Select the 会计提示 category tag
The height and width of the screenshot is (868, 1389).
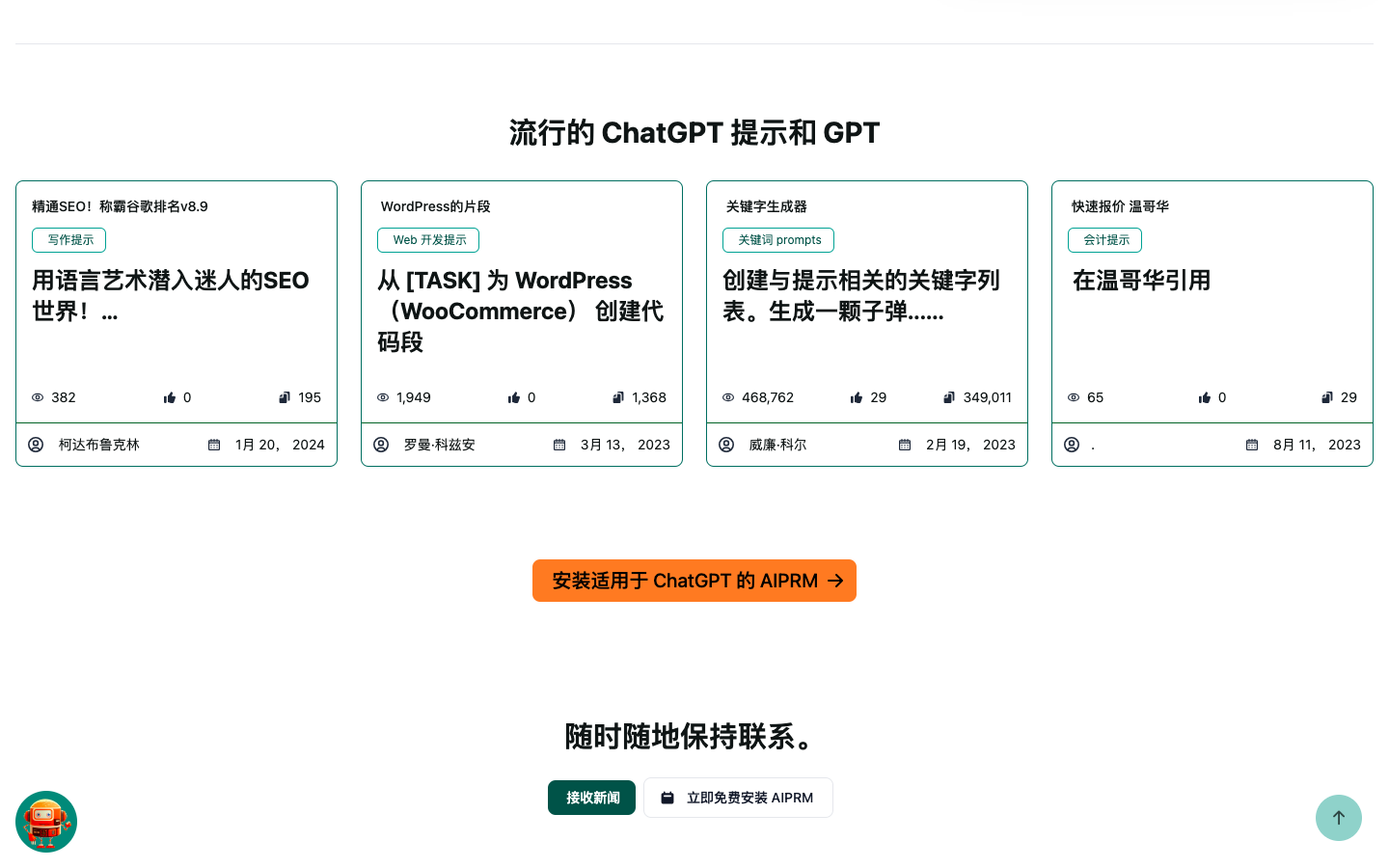click(x=1104, y=240)
